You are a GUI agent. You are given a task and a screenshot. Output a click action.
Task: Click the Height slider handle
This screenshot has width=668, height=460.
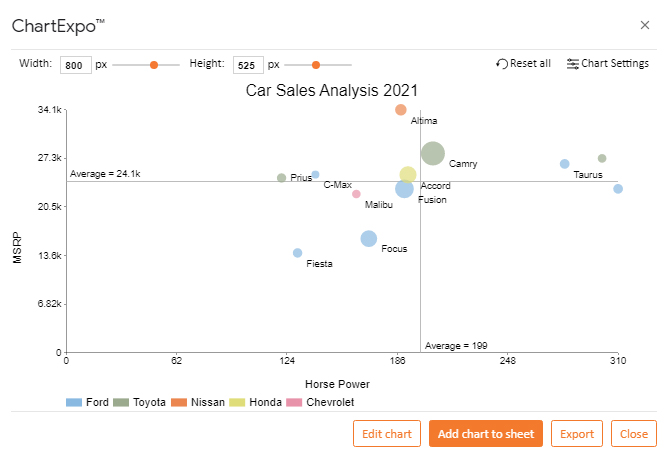click(x=316, y=65)
